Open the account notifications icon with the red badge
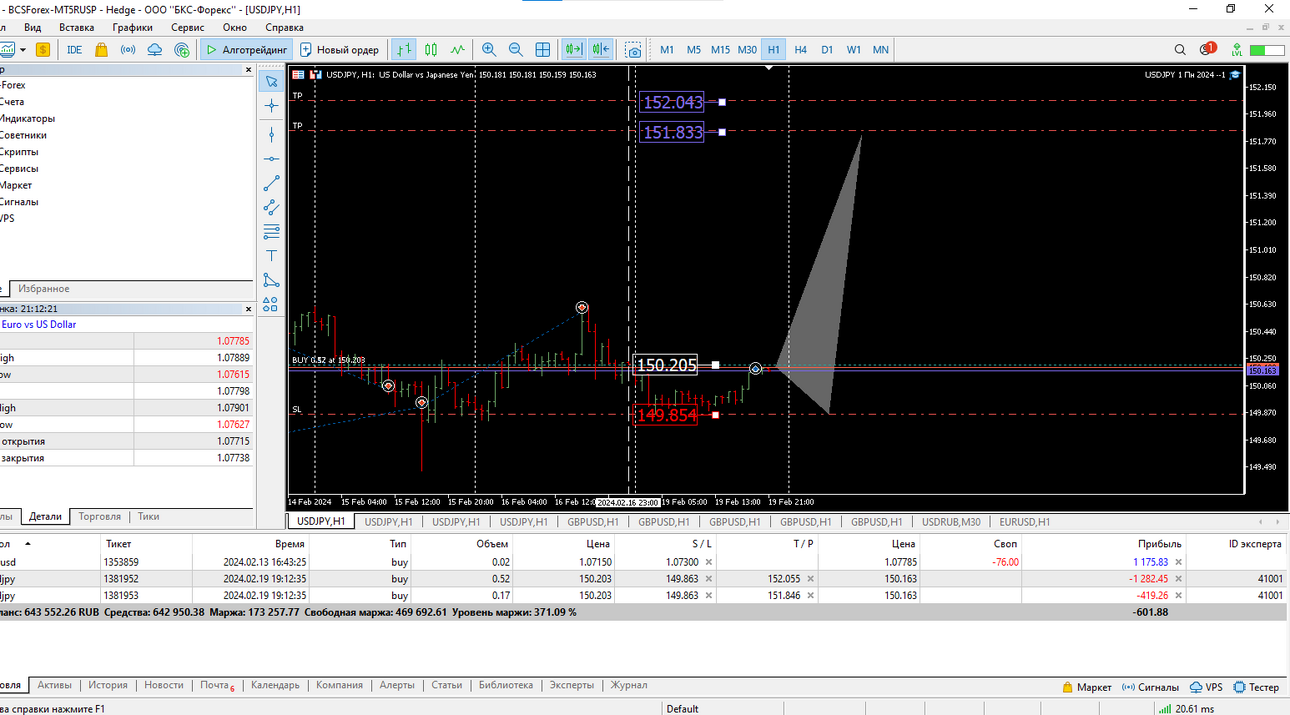 click(1208, 49)
